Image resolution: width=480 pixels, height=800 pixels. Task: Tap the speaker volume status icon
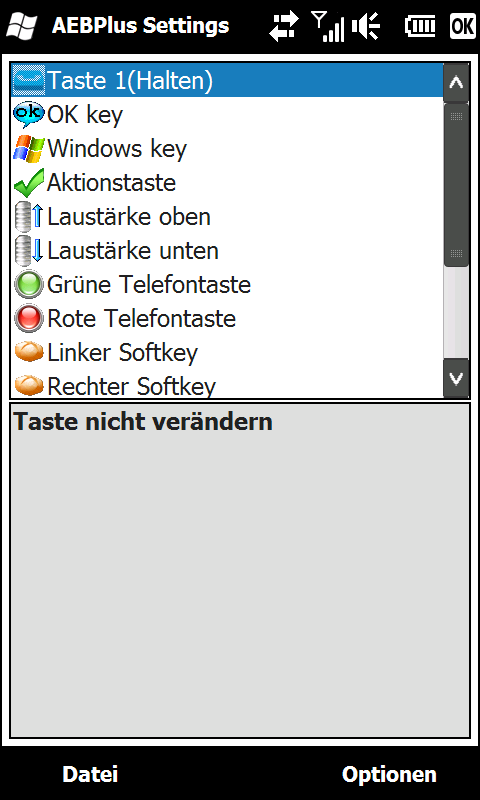pos(366,26)
